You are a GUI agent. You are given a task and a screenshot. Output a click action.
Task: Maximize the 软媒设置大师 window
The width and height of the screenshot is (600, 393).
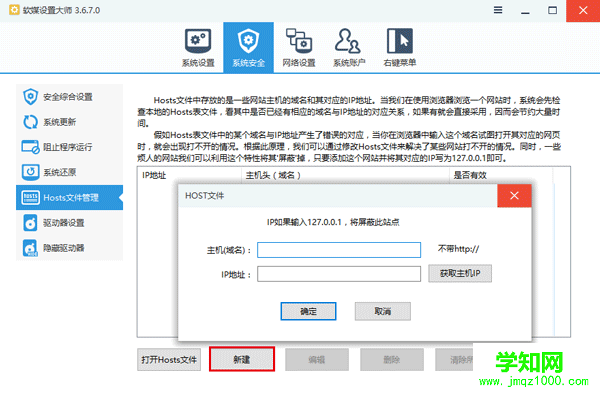coord(552,10)
